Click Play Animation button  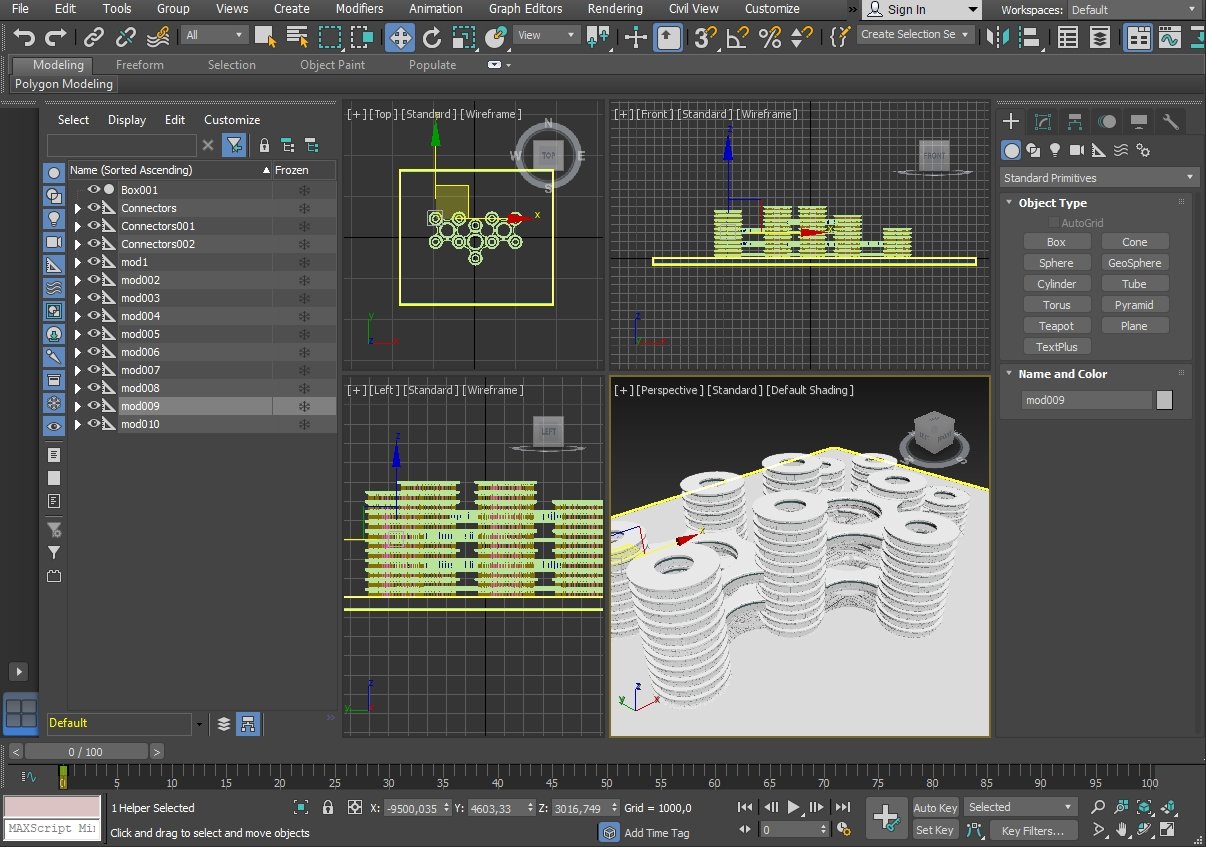pyautogui.click(x=793, y=807)
